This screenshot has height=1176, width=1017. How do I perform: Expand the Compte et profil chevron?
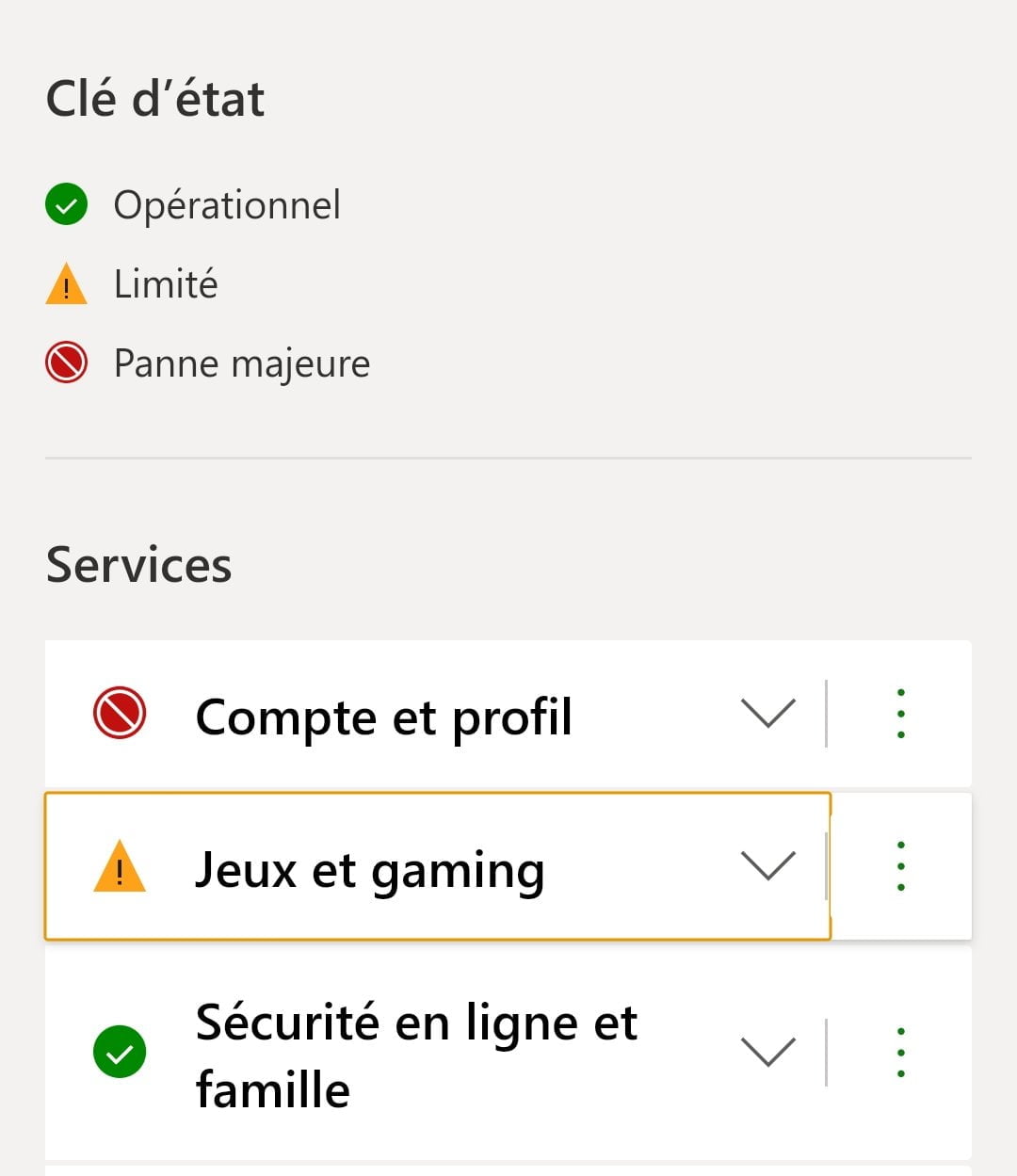click(x=768, y=714)
